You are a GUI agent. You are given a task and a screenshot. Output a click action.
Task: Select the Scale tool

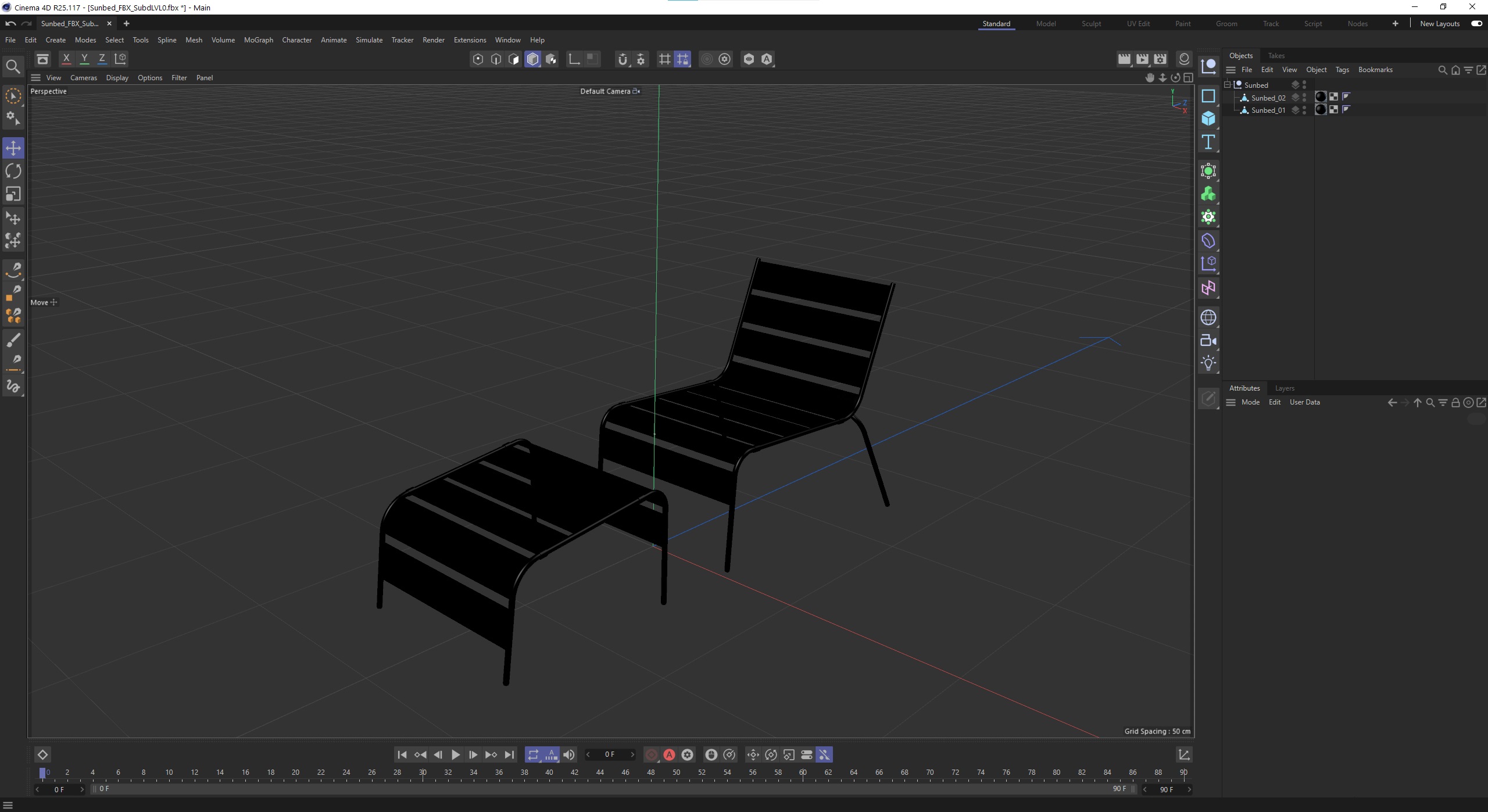pos(13,194)
